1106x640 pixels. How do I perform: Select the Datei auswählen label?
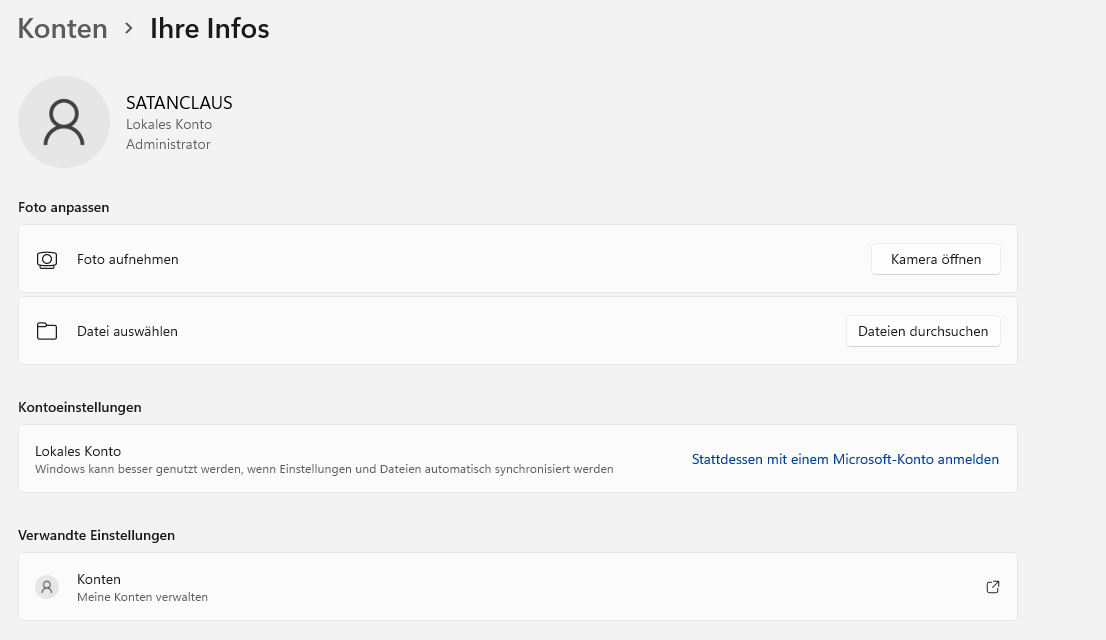(127, 331)
